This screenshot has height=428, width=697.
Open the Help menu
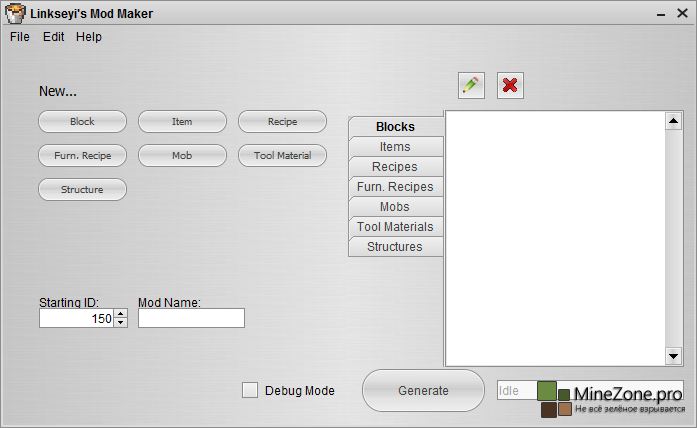coord(89,37)
